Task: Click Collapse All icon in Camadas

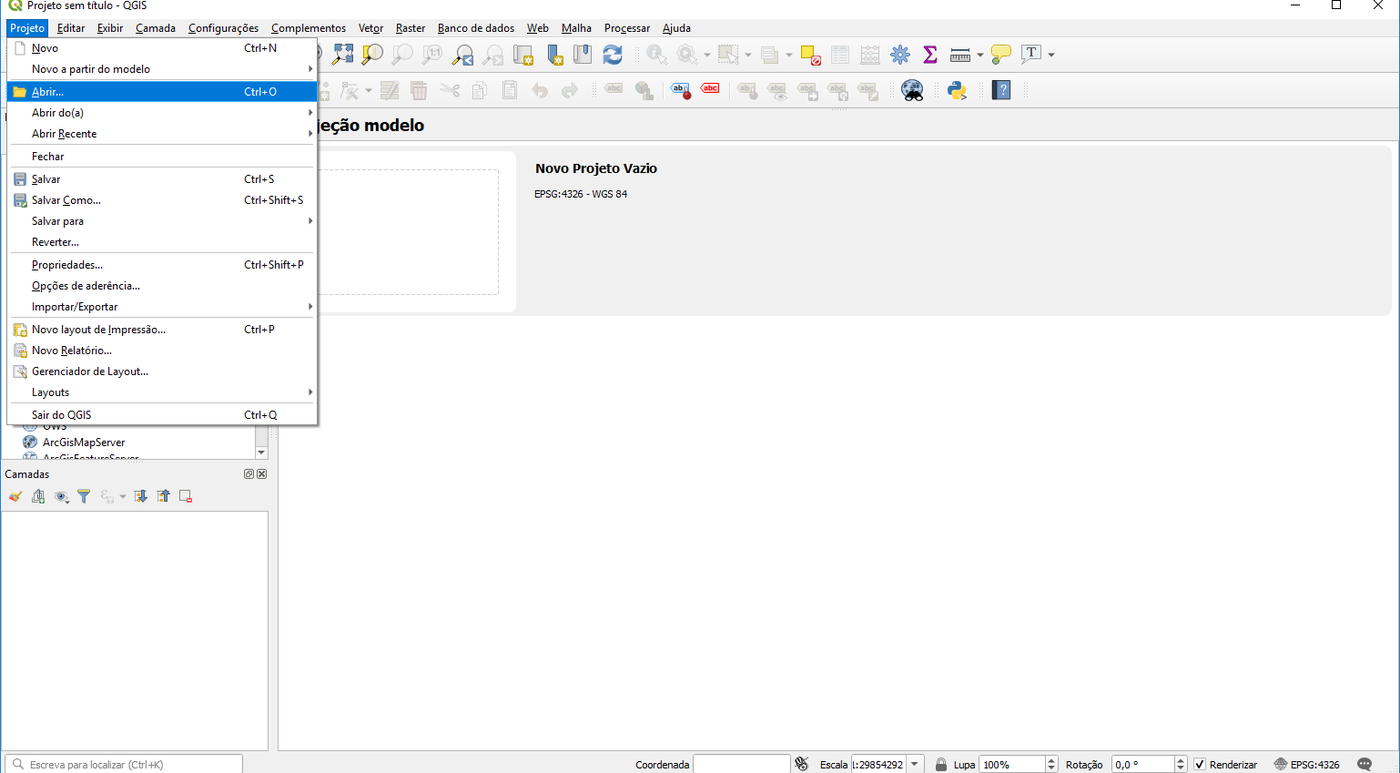Action: [163, 496]
